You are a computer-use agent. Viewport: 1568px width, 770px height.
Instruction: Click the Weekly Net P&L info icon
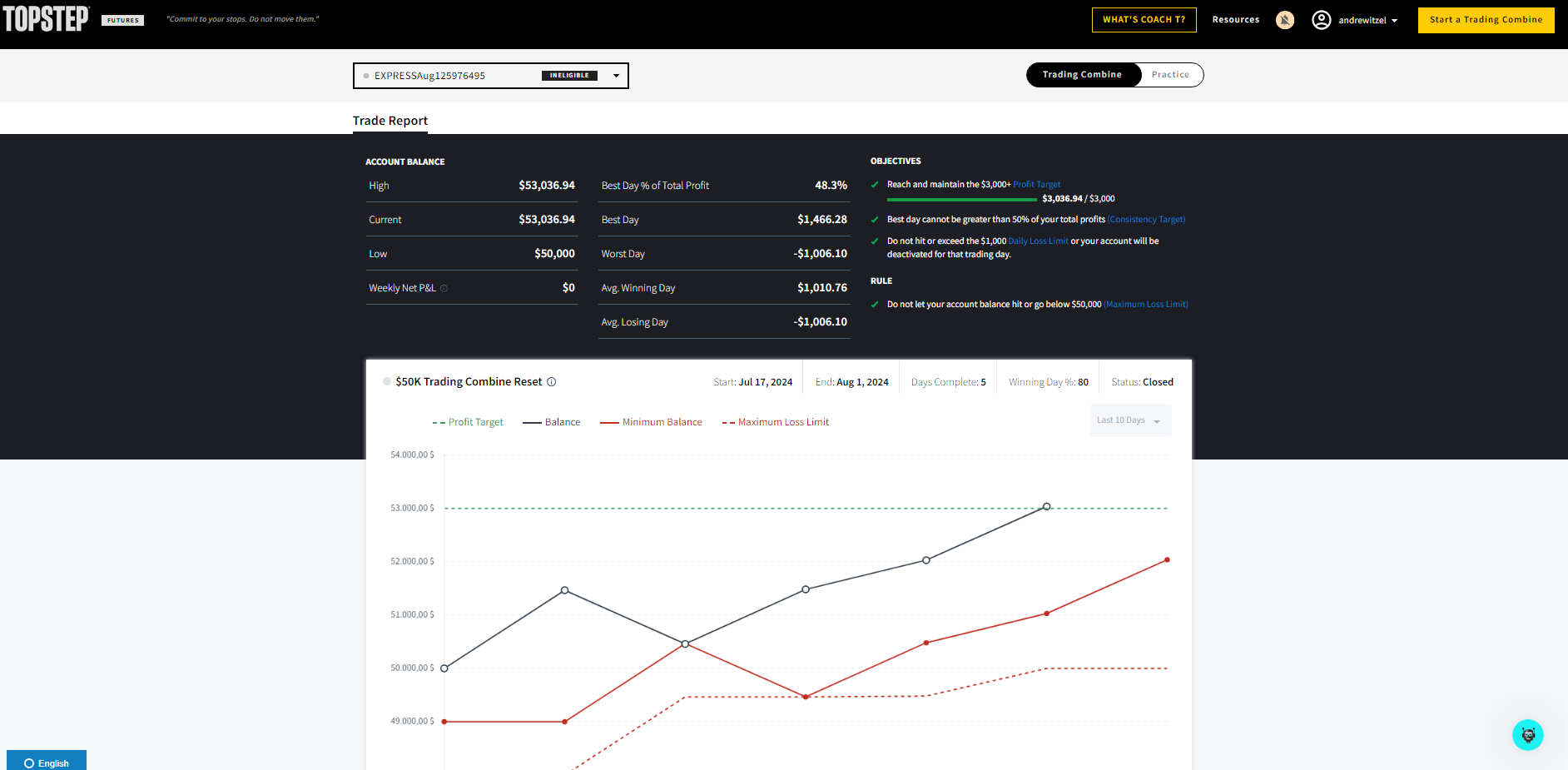click(444, 288)
